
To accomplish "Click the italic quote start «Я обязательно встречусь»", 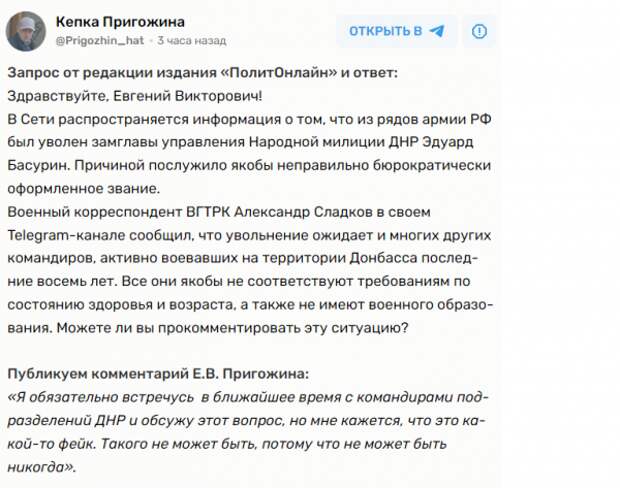I will tap(104, 397).
